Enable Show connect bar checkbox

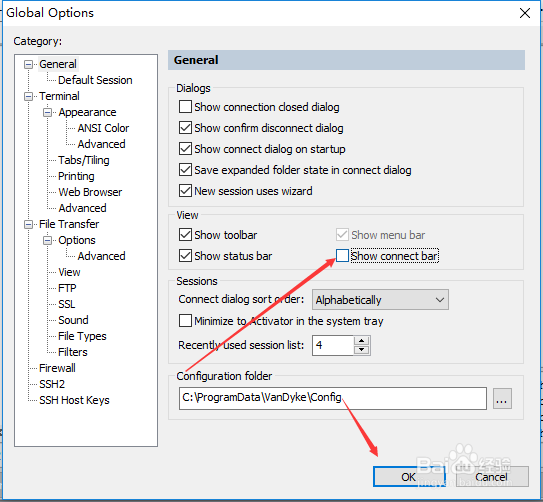pos(342,256)
